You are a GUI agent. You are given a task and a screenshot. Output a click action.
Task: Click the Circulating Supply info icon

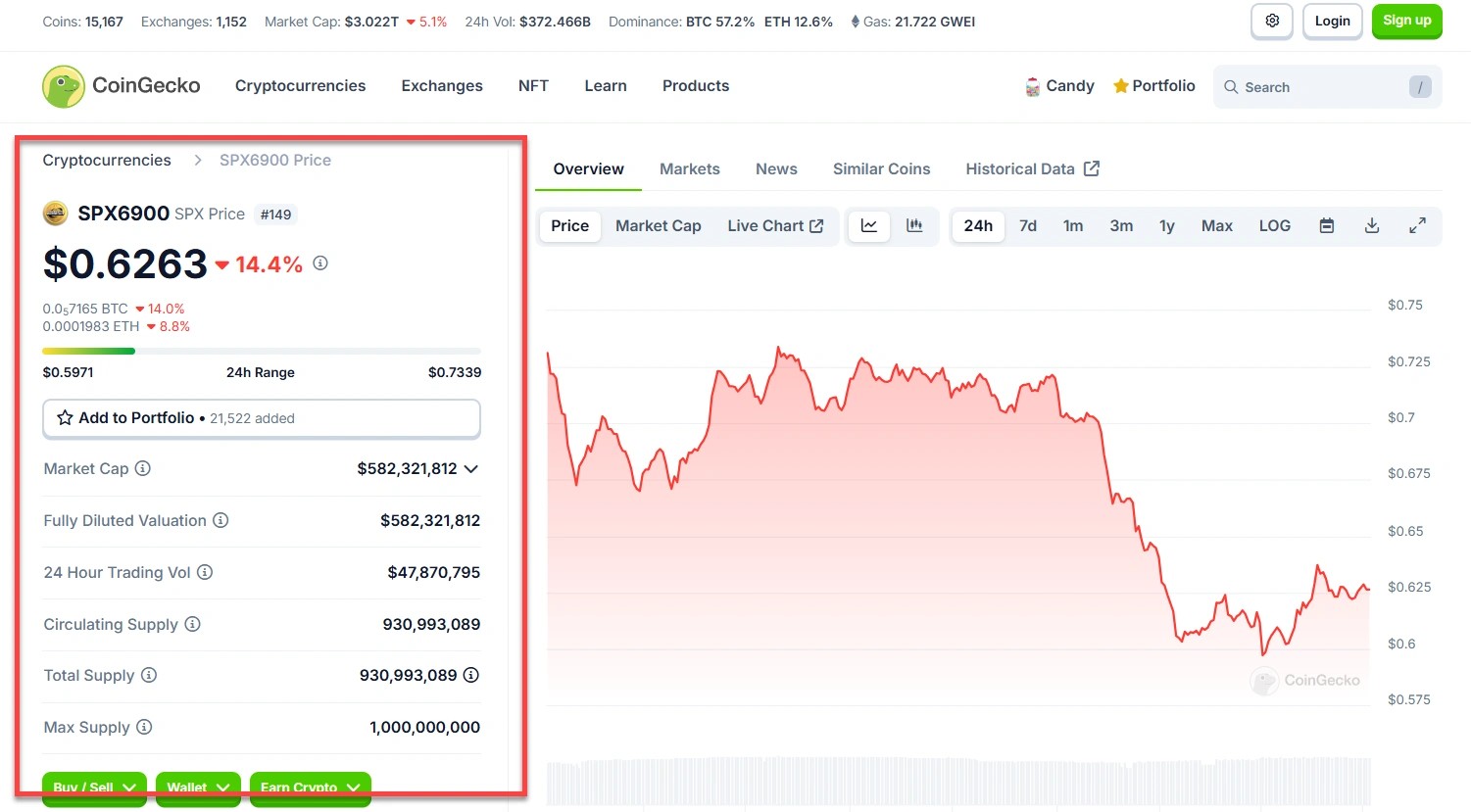(x=192, y=624)
